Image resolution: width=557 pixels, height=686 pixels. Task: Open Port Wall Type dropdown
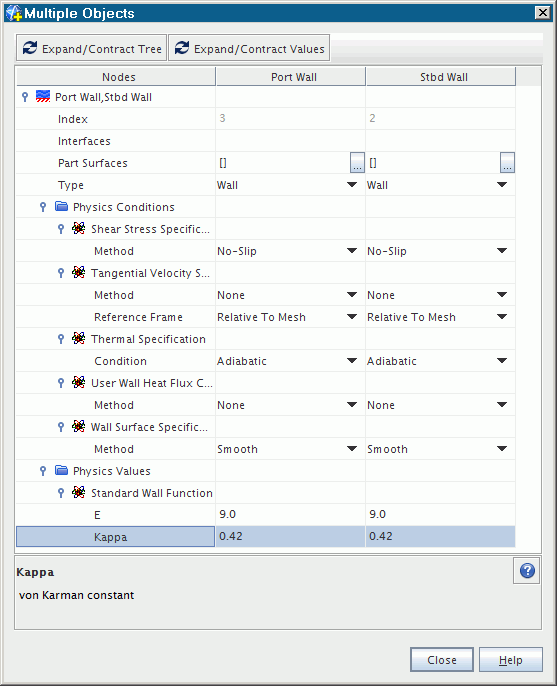pyautogui.click(x=352, y=185)
